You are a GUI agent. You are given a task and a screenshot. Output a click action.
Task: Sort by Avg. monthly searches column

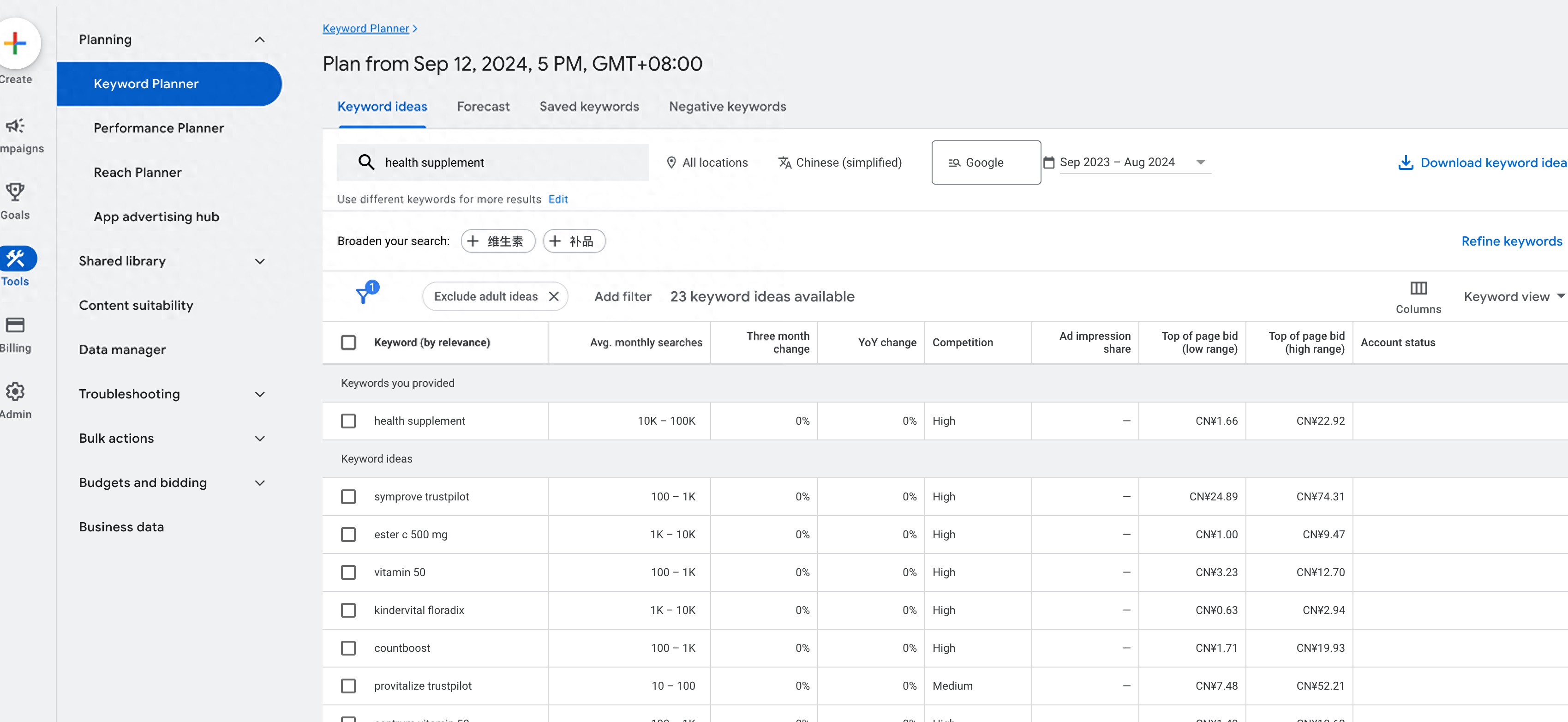(x=646, y=343)
